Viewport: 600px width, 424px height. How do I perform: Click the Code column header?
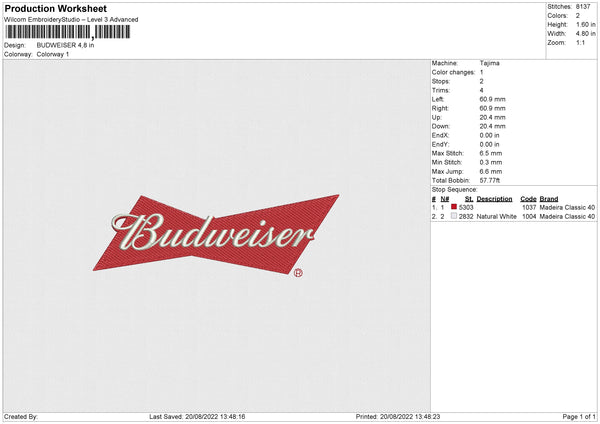528,199
